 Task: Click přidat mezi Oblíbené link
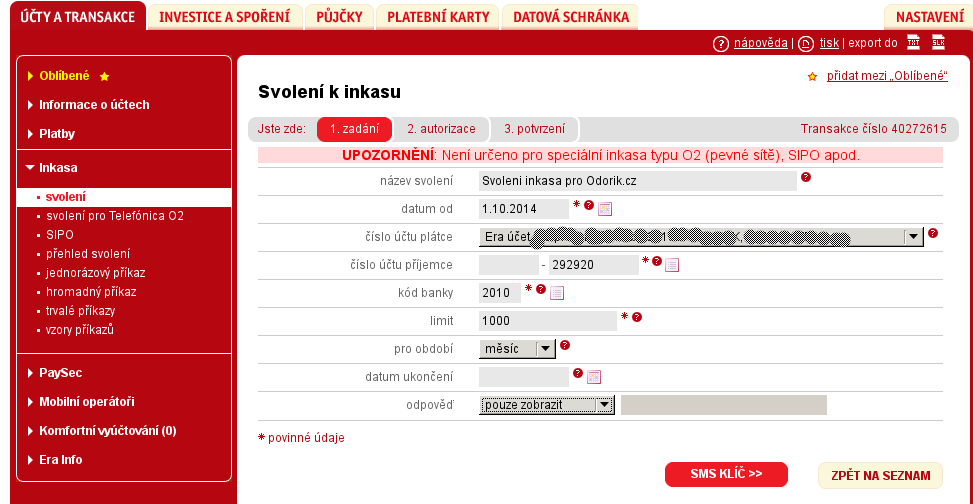887,76
